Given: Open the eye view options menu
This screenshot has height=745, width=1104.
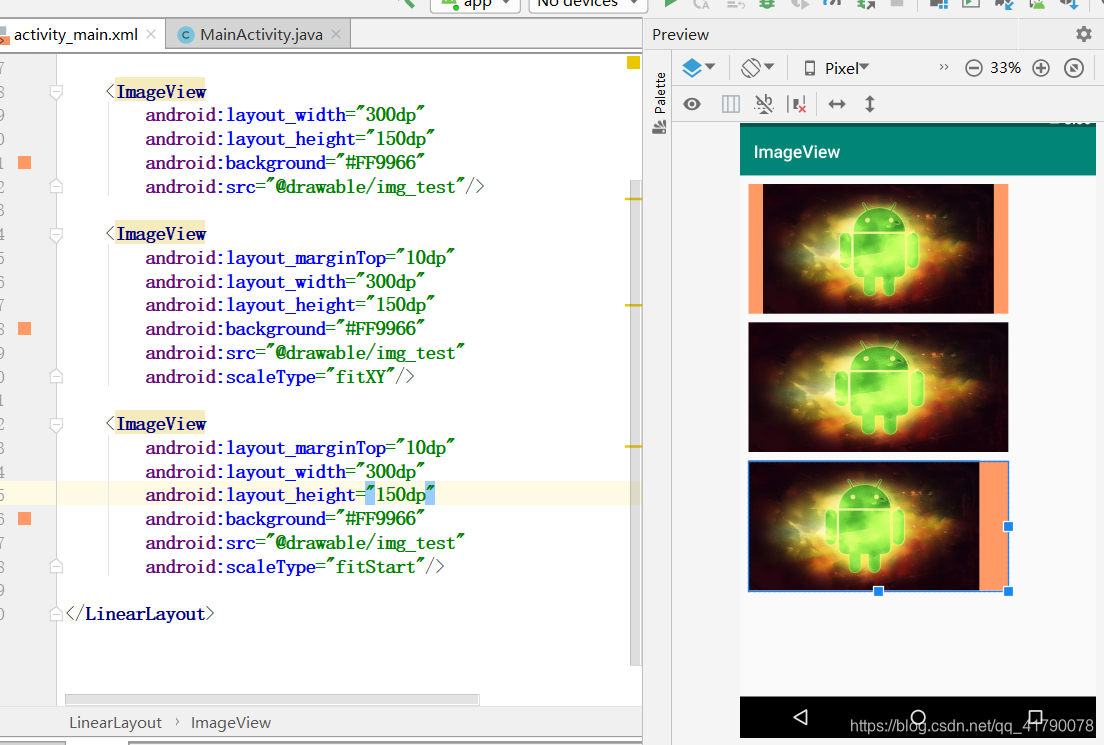Looking at the screenshot, I should click(x=692, y=104).
